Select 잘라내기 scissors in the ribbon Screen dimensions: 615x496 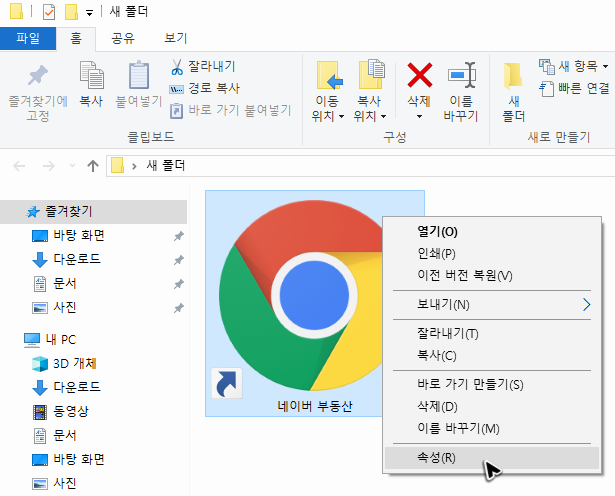203,66
